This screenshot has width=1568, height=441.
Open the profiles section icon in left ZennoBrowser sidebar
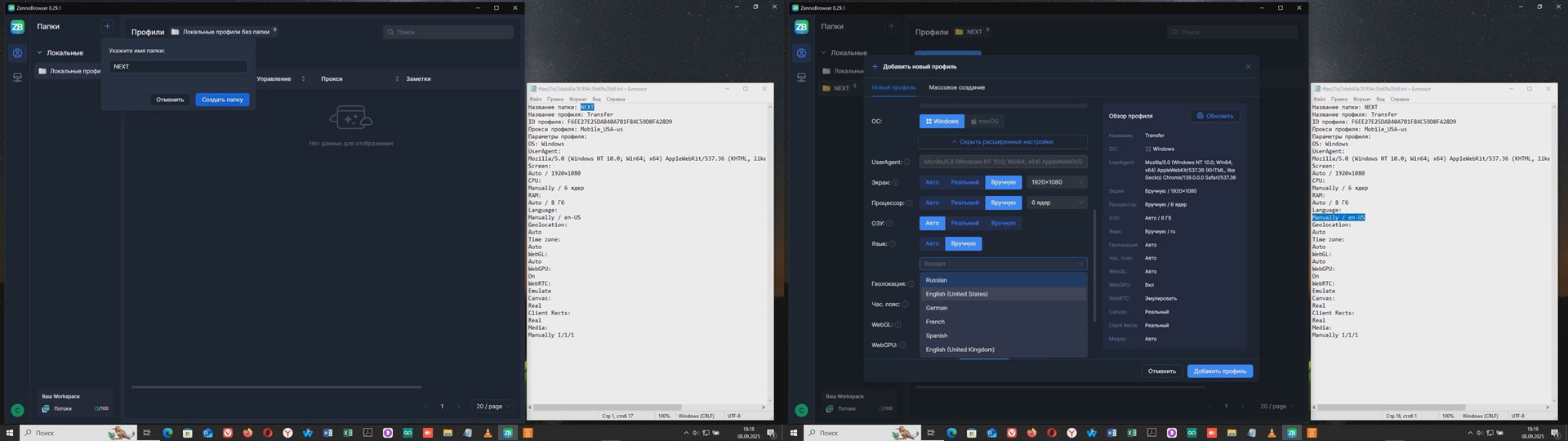[x=17, y=54]
